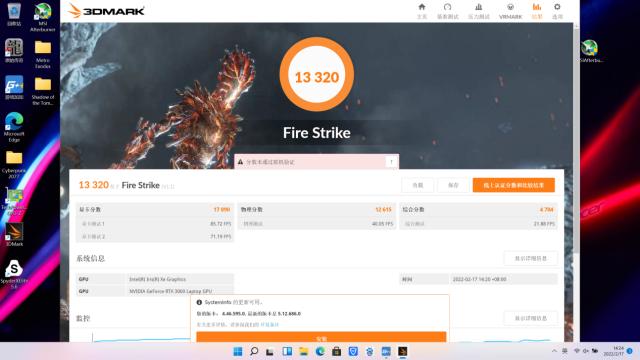Screen dimensions: 640x360
Task: Click the Save button beside orange button
Action: (453, 185)
